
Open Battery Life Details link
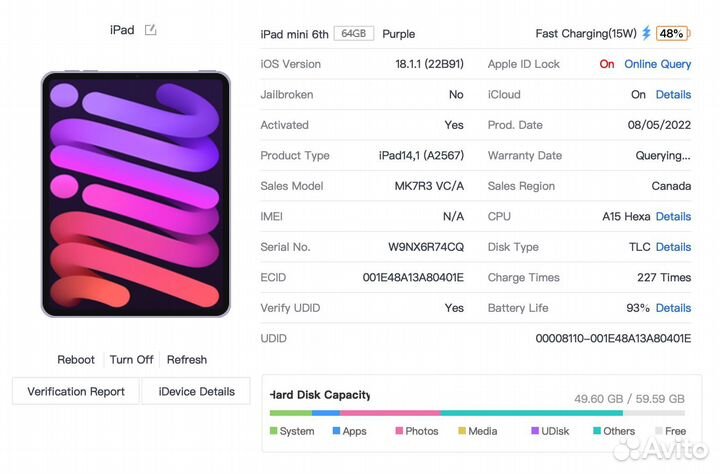673,308
